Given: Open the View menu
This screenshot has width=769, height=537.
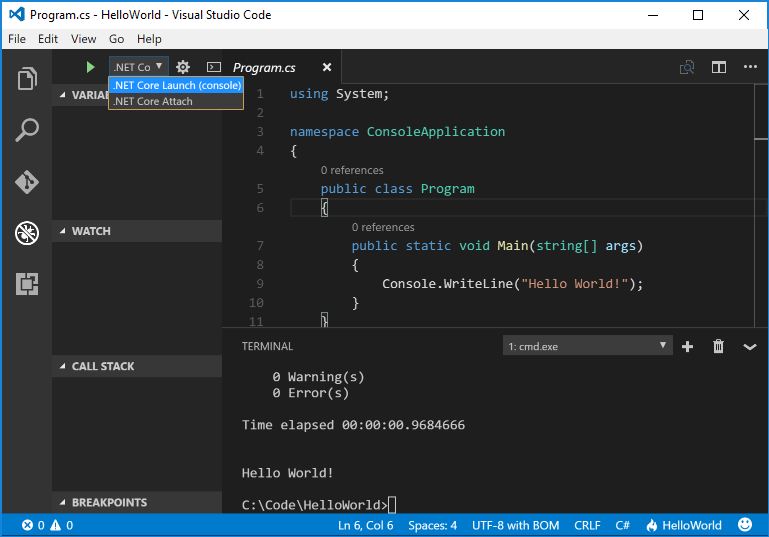Looking at the screenshot, I should 83,39.
